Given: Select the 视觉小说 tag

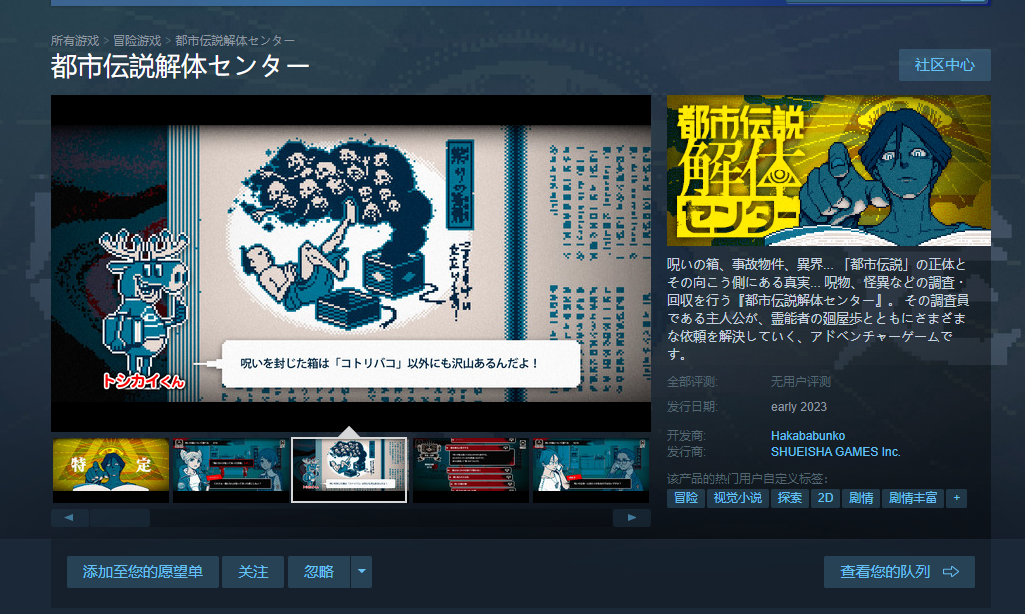Looking at the screenshot, I should point(736,498).
